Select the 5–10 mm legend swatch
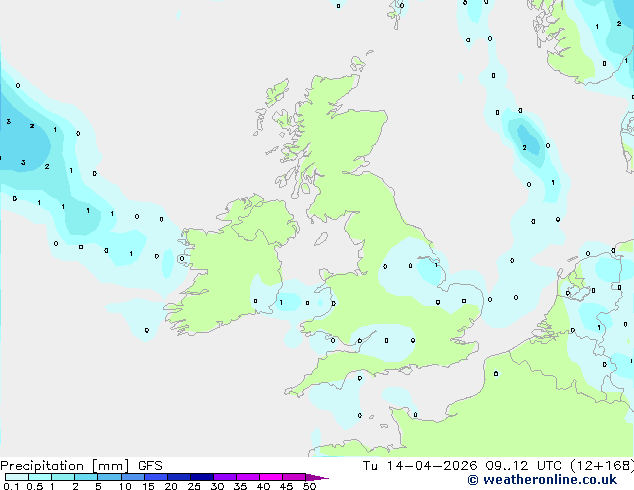The height and width of the screenshot is (490, 634). click(109, 477)
